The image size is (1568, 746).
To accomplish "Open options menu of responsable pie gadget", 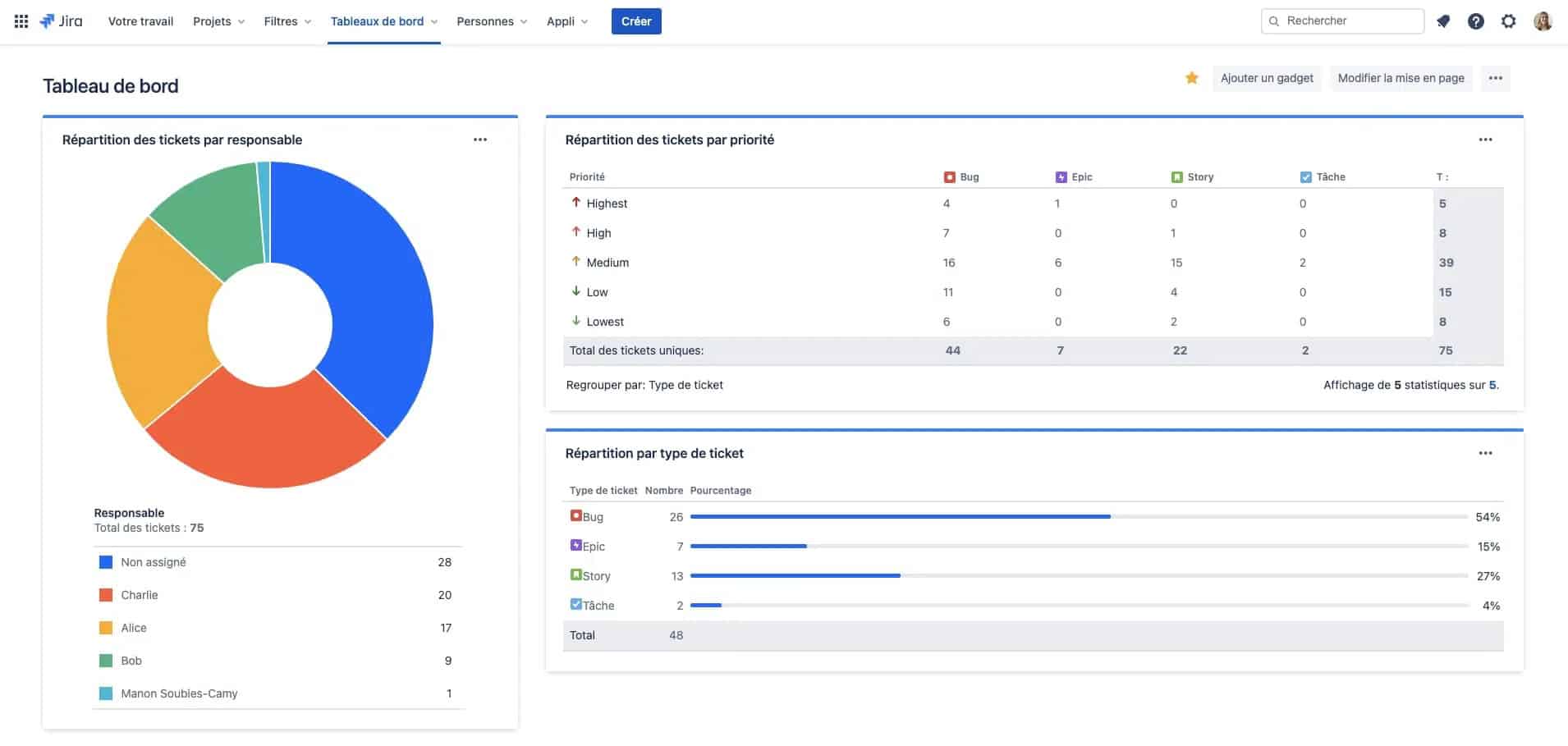I will 480,140.
